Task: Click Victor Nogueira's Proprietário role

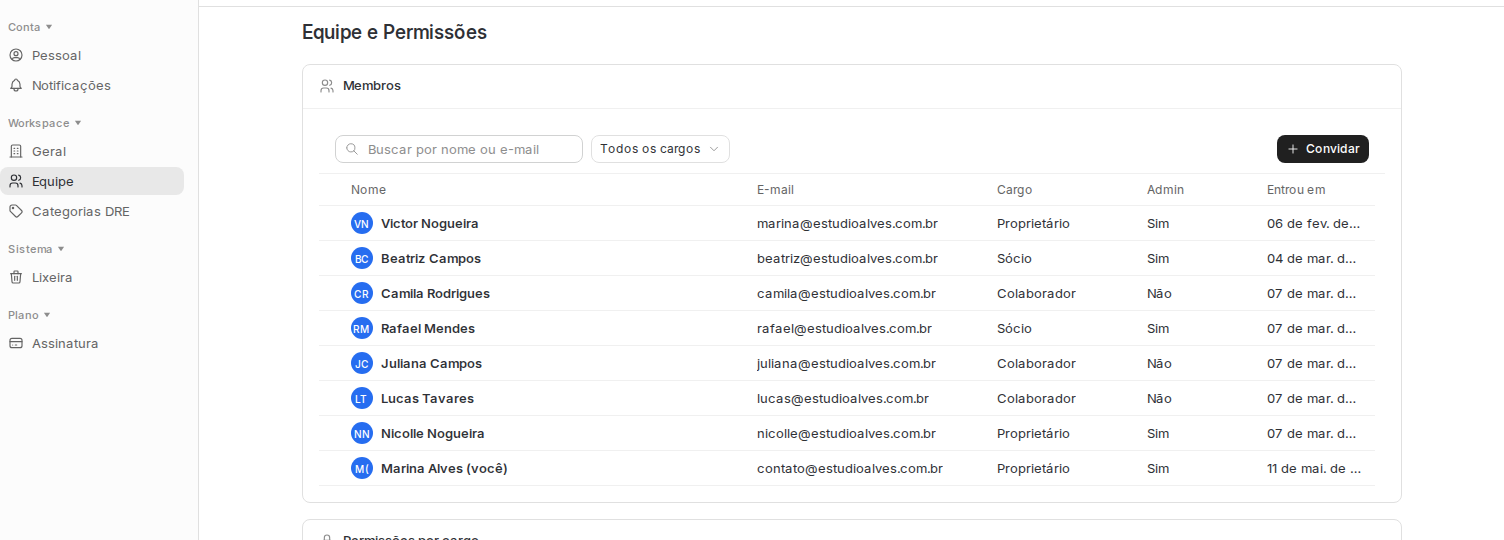Action: click(1033, 223)
